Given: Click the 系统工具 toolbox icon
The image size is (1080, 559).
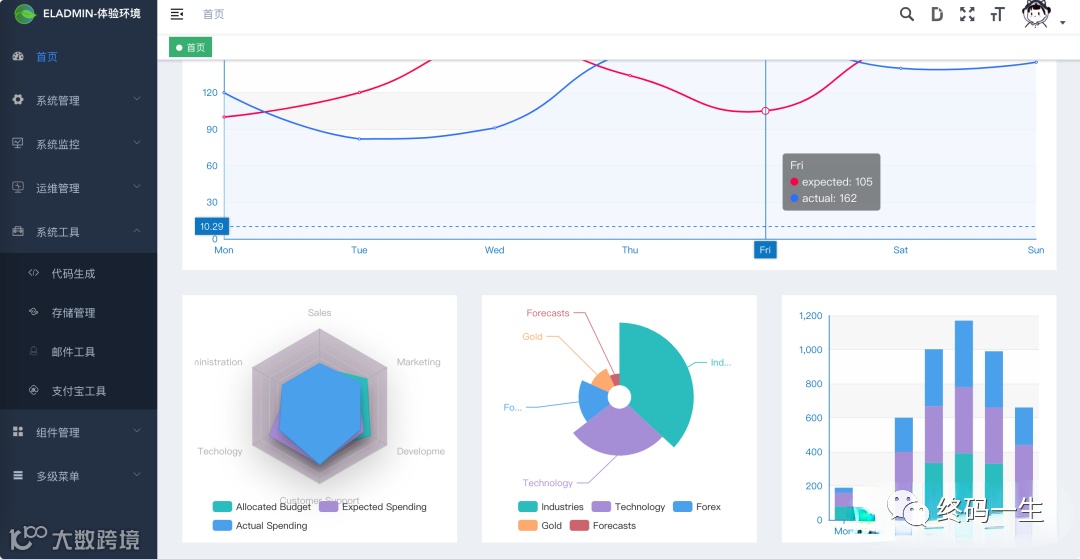Looking at the screenshot, I should [x=19, y=231].
